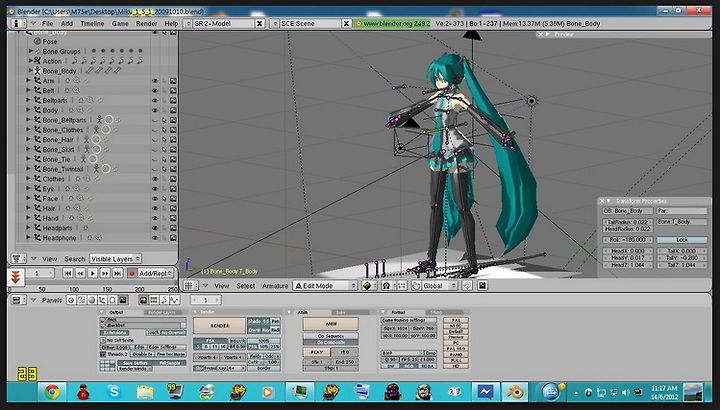The image size is (720, 410).
Task: Open the Blender info window type menu
Action: 17,23
